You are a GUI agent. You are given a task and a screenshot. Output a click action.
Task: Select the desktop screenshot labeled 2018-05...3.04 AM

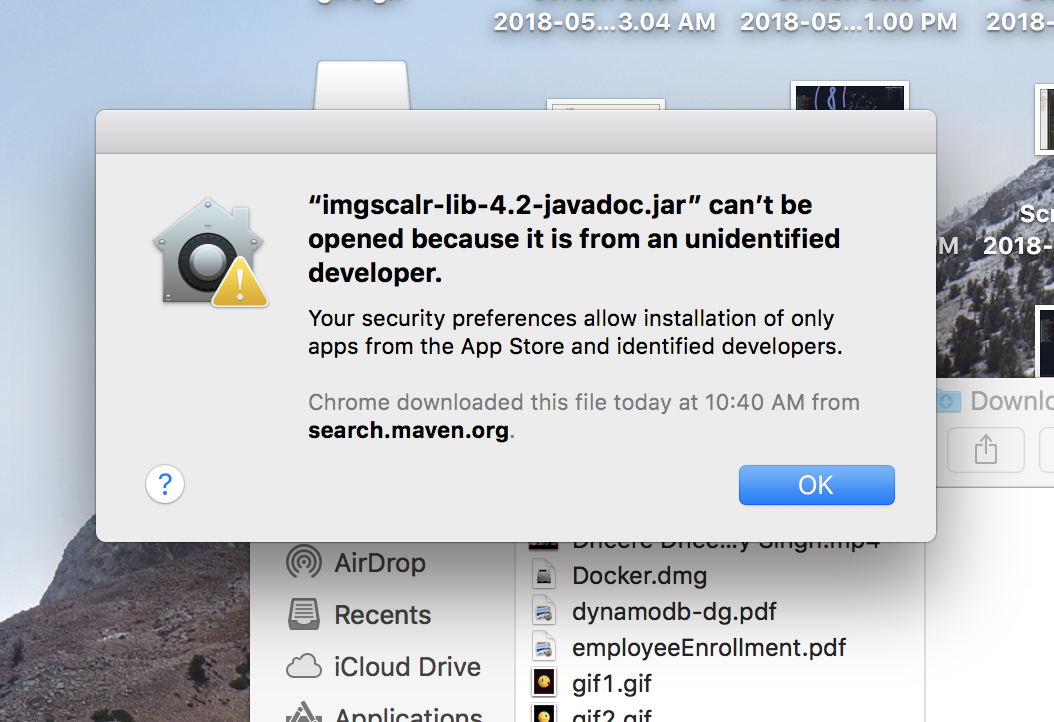(604, 22)
